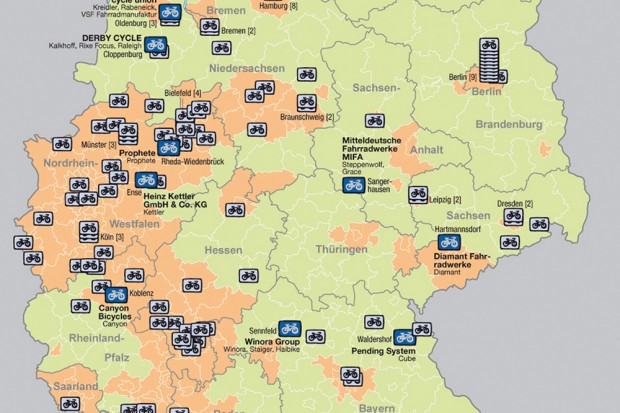This screenshot has width=620, height=413.
Task: Click the blue Derby Cycle bicycle icon
Action: pyautogui.click(x=156, y=44)
